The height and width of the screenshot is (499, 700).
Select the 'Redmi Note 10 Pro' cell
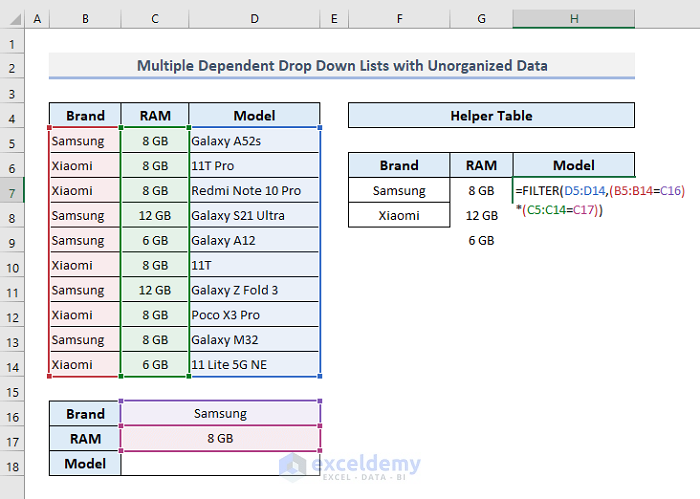click(x=254, y=191)
